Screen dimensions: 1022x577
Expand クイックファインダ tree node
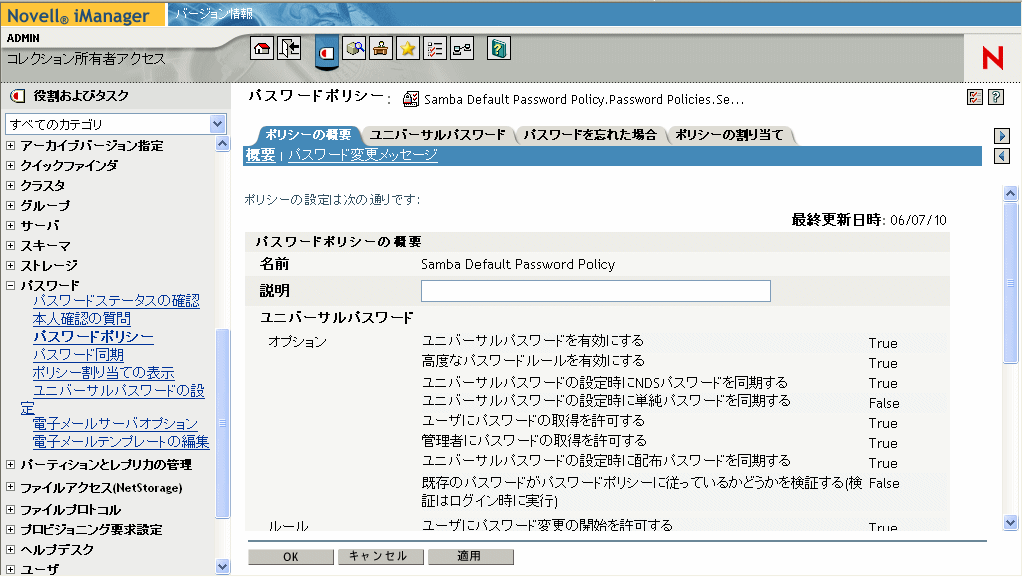(x=10, y=166)
